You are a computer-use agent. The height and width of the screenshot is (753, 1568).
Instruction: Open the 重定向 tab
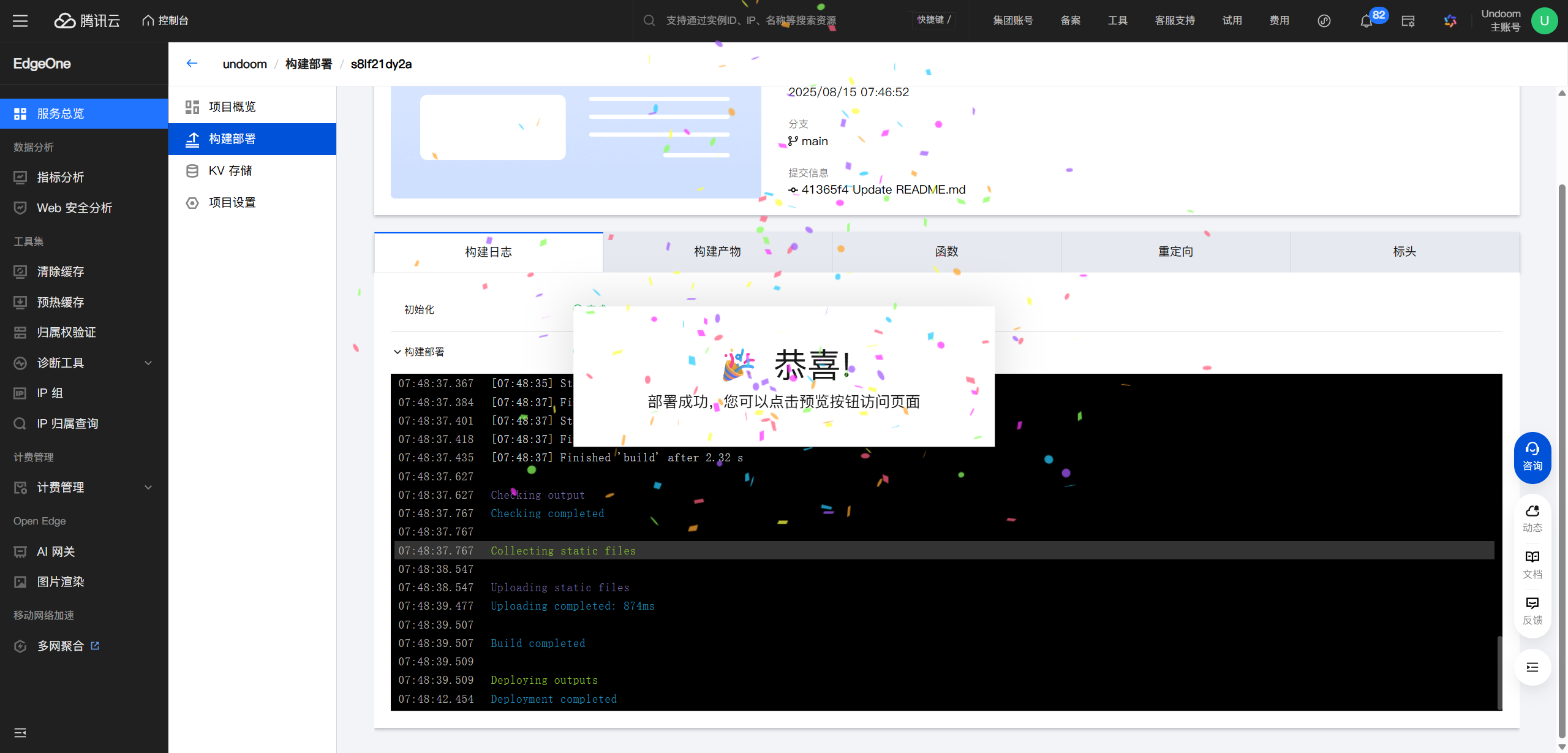tap(1175, 252)
